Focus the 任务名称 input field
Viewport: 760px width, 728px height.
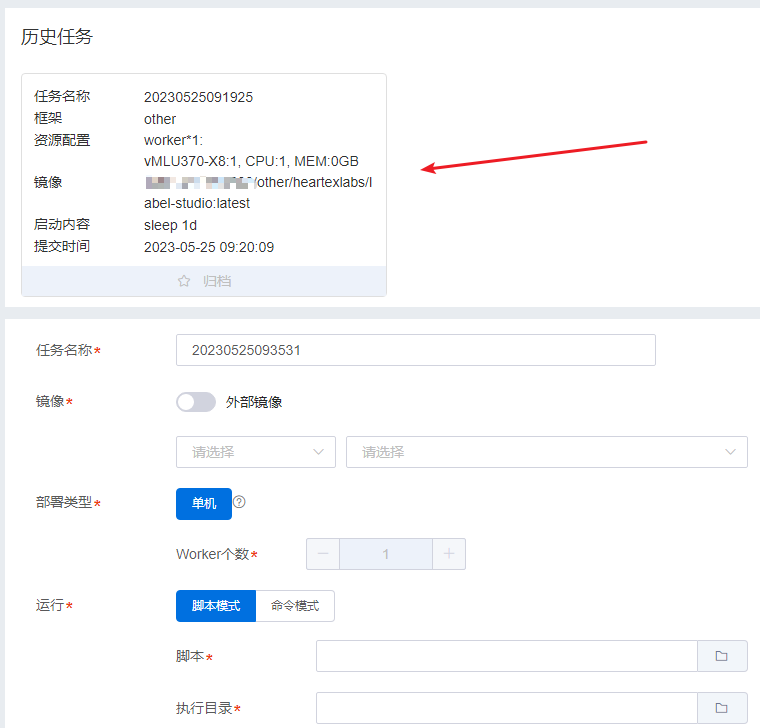415,350
